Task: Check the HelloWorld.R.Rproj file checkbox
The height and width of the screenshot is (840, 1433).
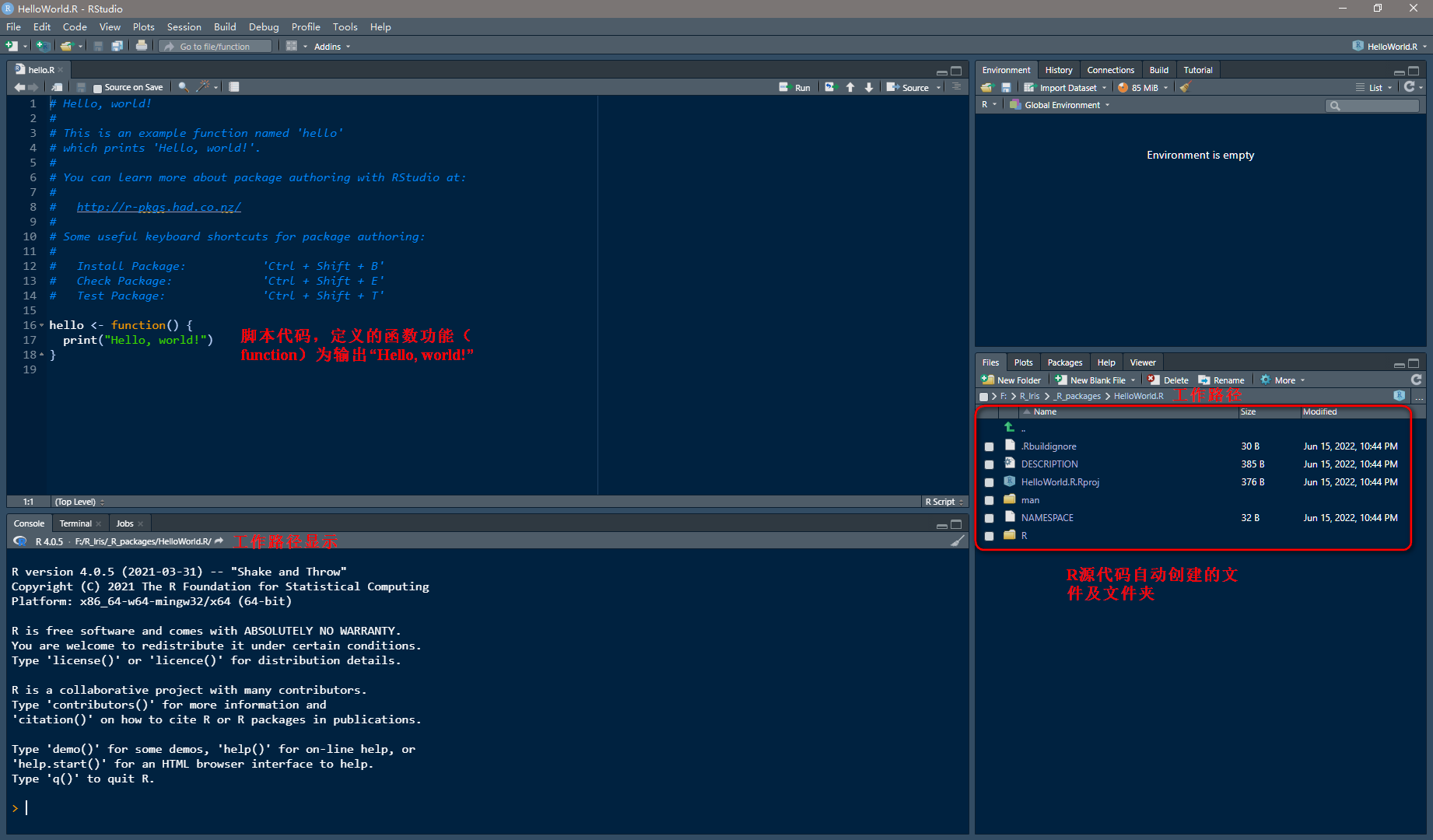Action: (x=989, y=482)
